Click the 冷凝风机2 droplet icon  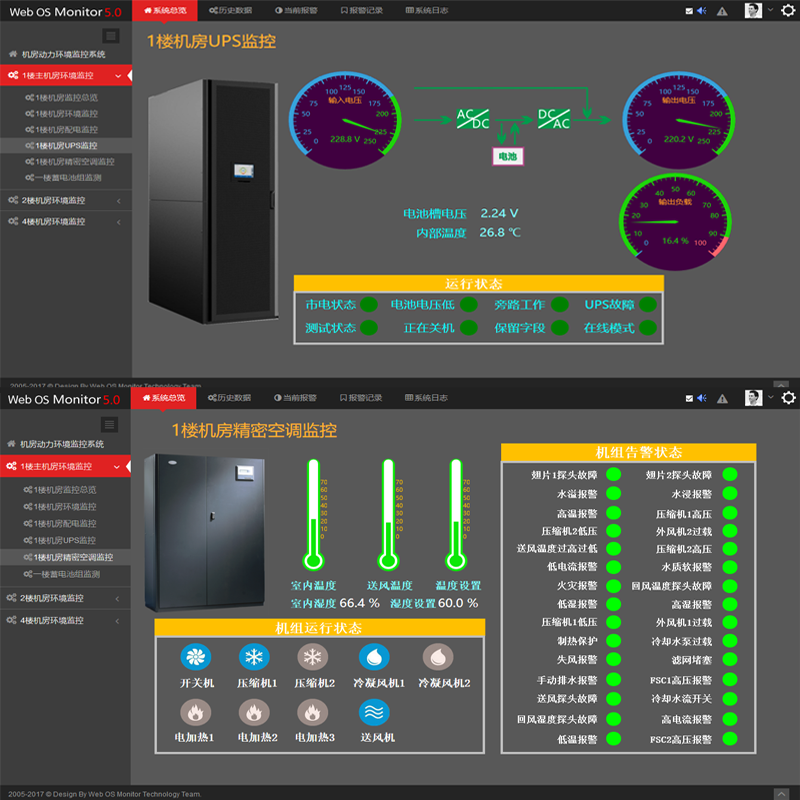(438, 657)
